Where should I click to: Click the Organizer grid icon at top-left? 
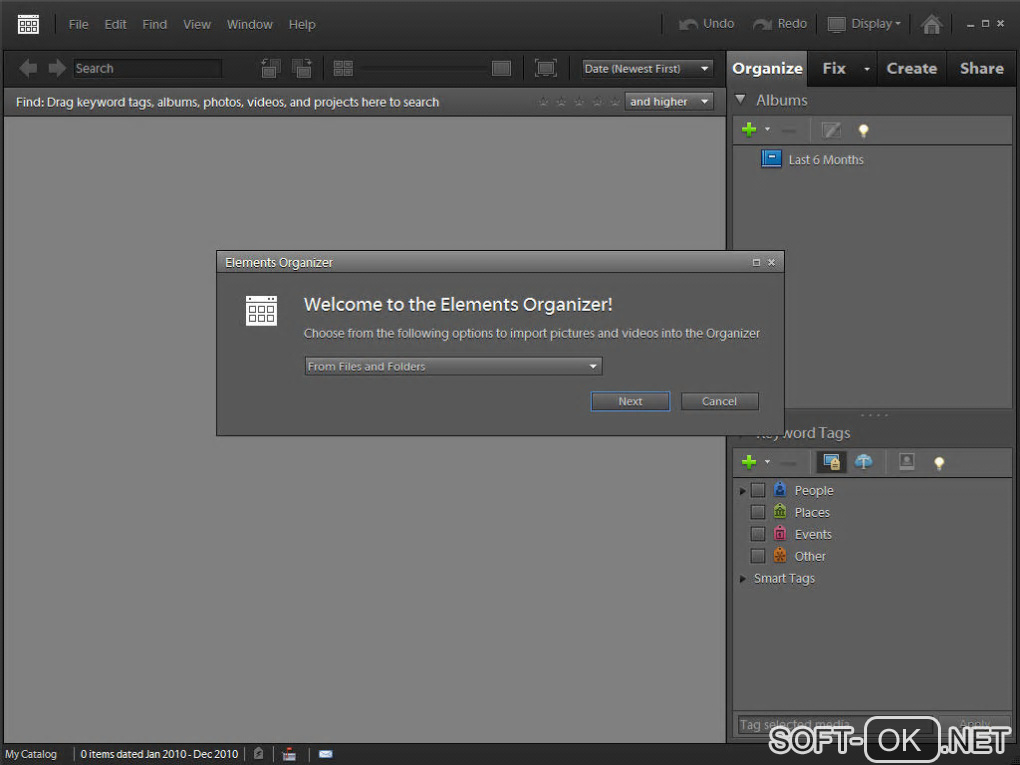tap(28, 25)
